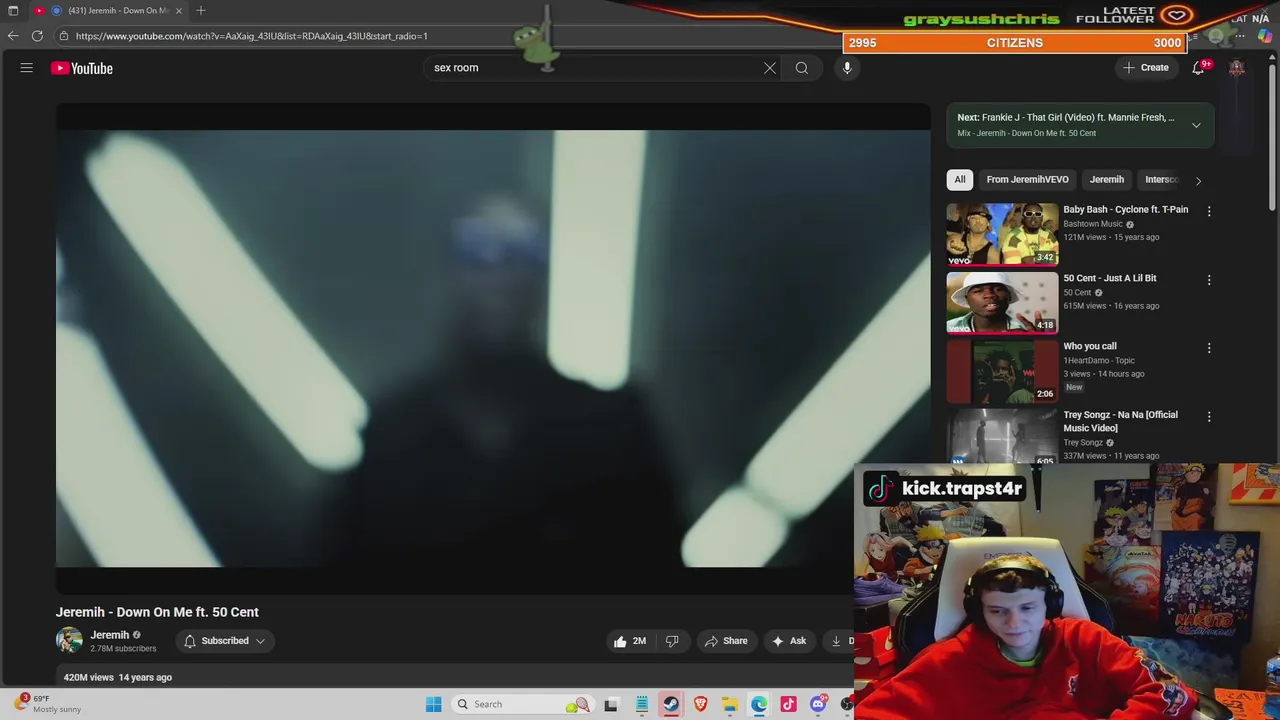This screenshot has height=720, width=1280.
Task: Open a new browser tab
Action: [201, 10]
